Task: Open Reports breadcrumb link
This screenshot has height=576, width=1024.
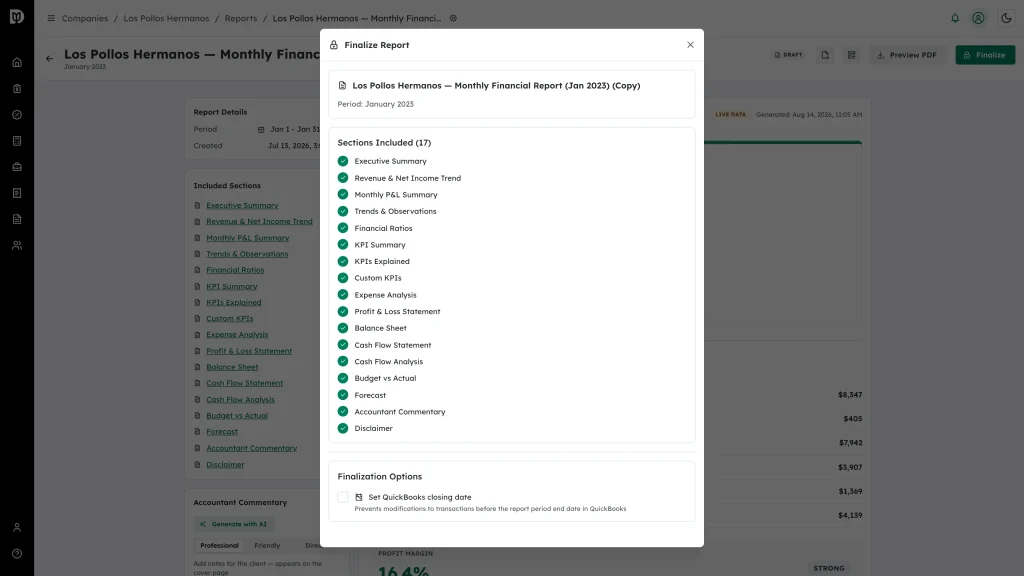Action: pos(241,18)
